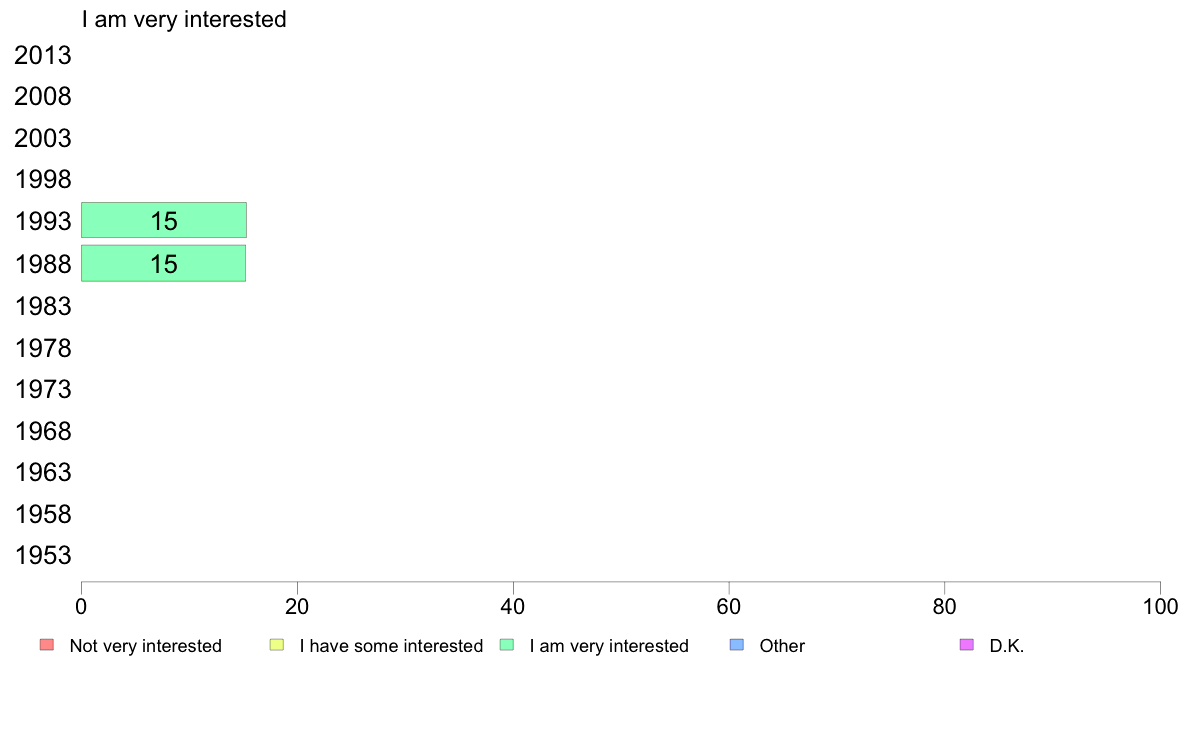Click the green I am very interested swatch

507,645
